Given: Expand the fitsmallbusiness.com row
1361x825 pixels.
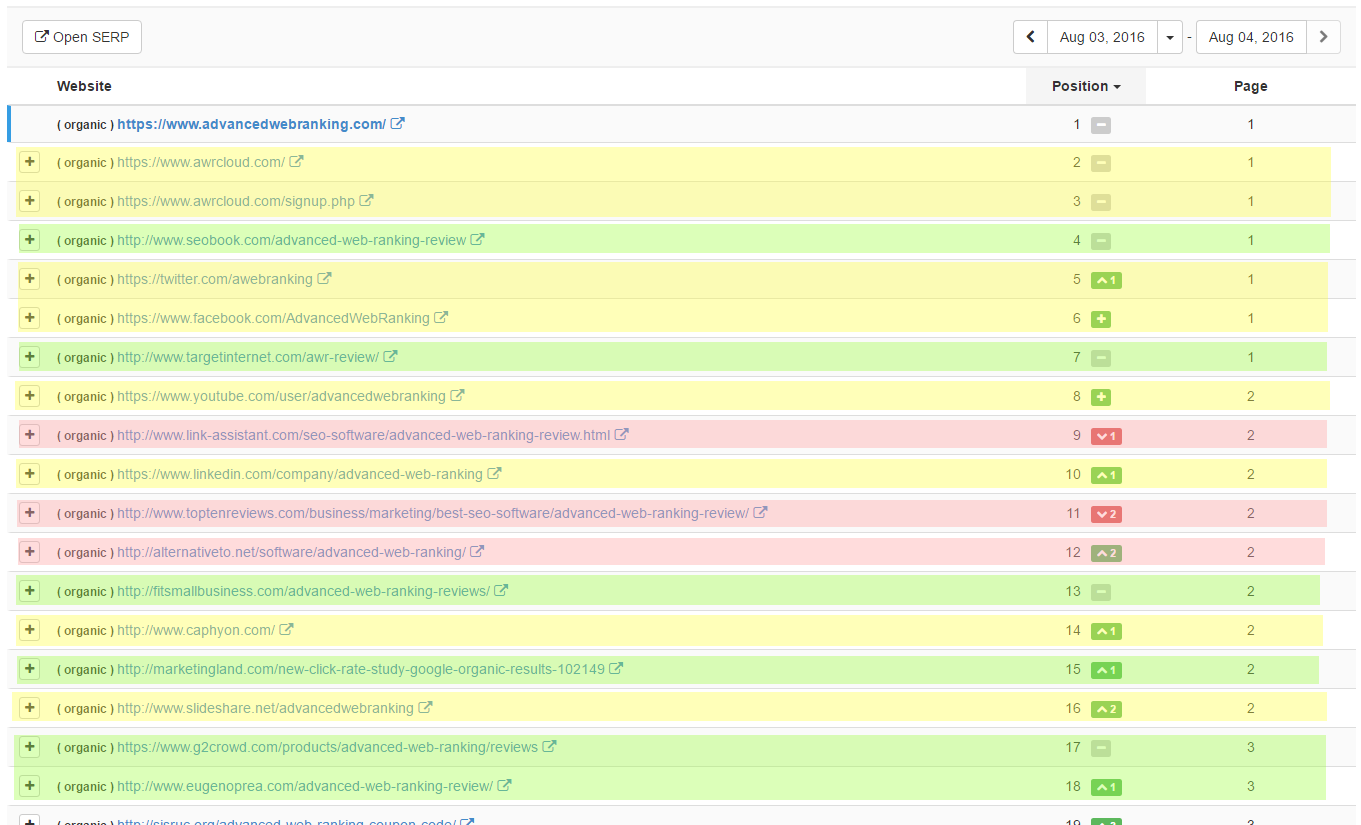Looking at the screenshot, I should pyautogui.click(x=29, y=591).
